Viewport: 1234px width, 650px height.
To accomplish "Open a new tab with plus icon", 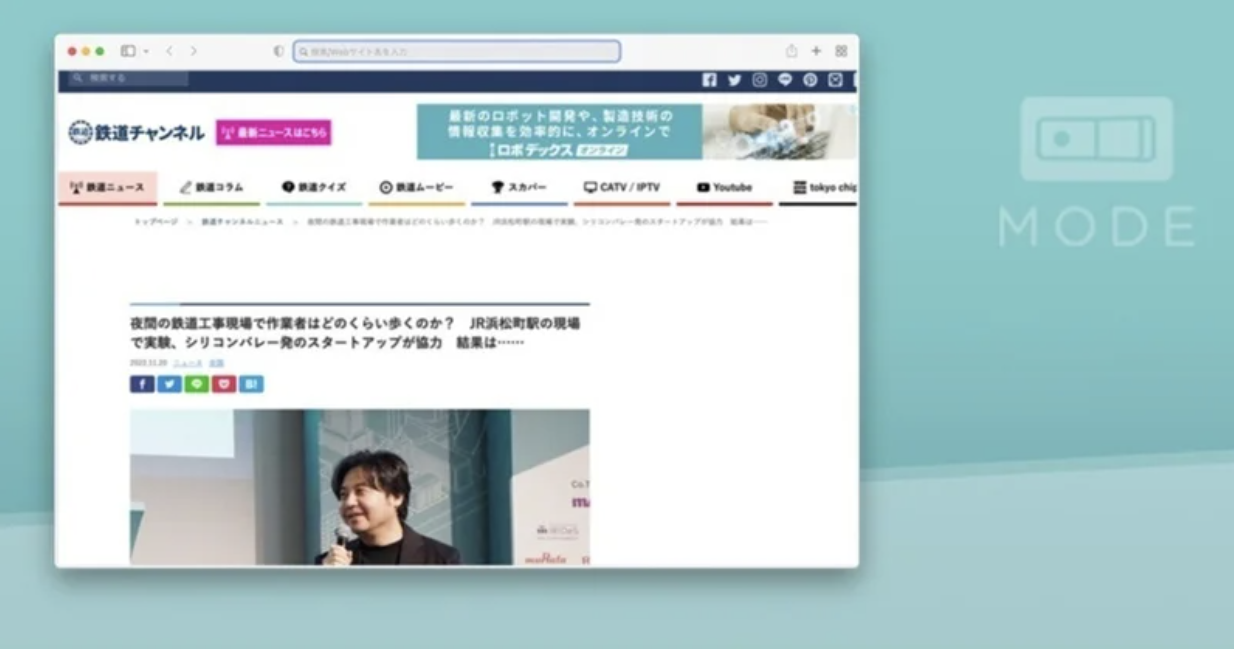I will [x=816, y=51].
